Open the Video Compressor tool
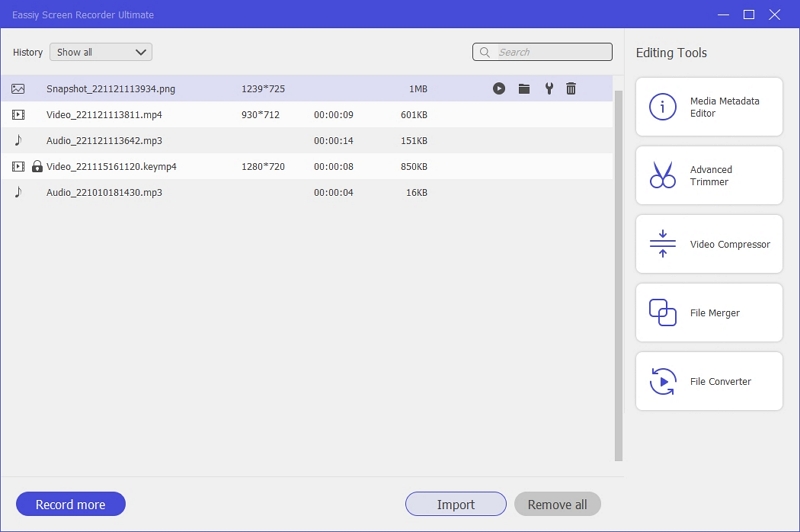This screenshot has height=532, width=800. [x=709, y=244]
